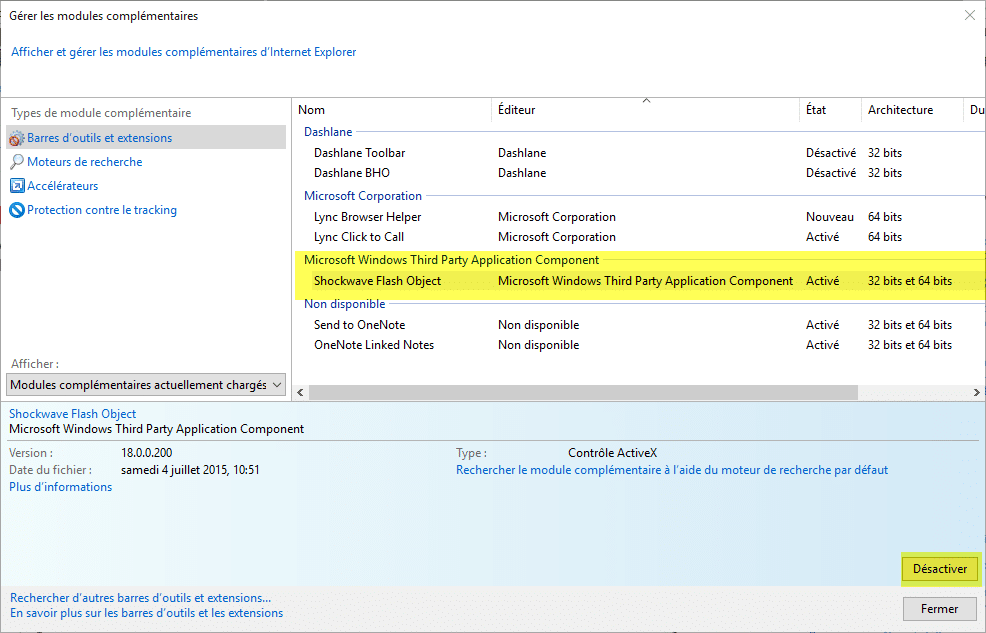Image resolution: width=986 pixels, height=633 pixels.
Task: Click the Fermer button
Action: click(x=939, y=608)
